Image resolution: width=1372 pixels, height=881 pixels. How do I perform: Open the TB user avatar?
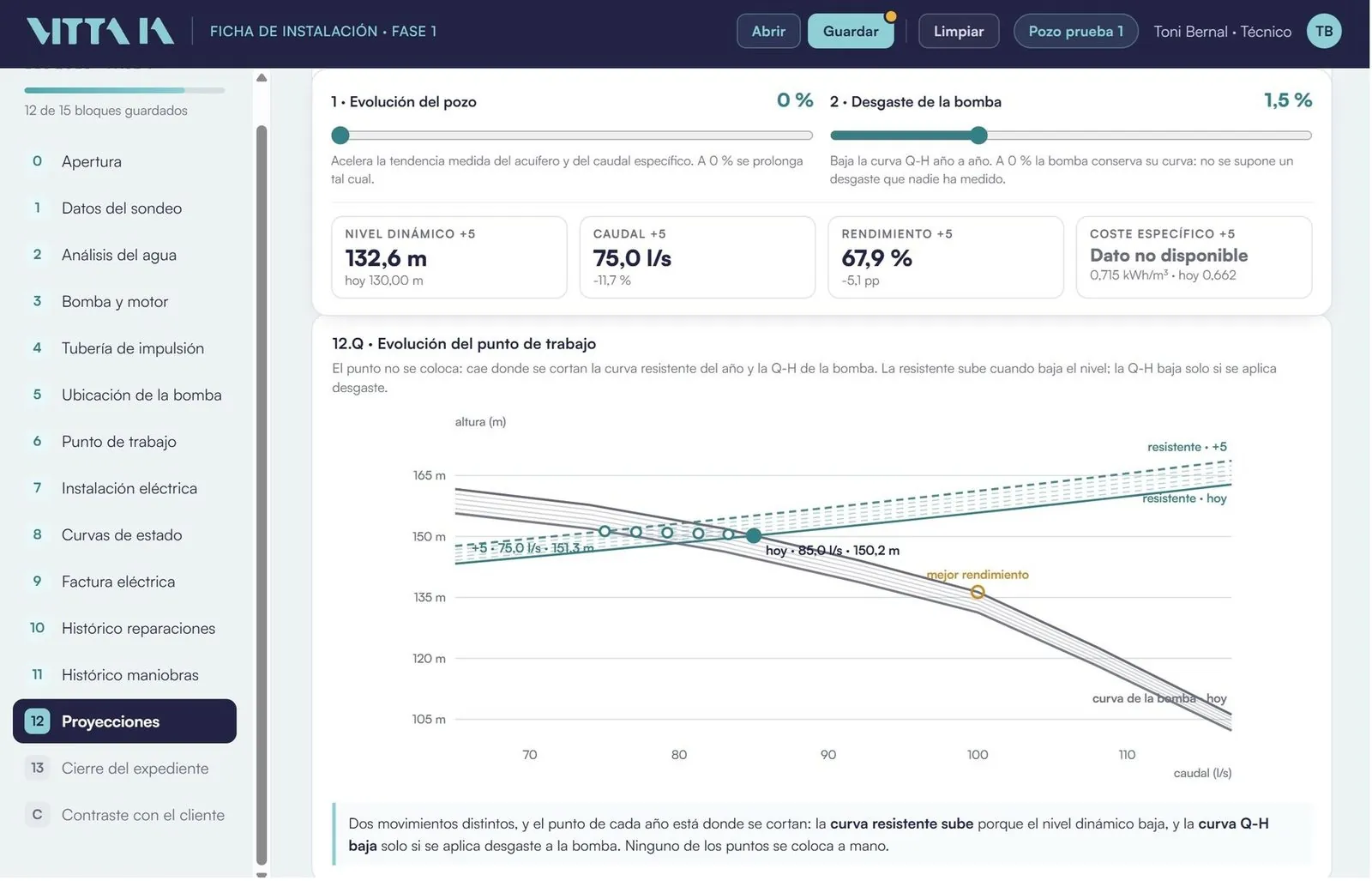pyautogui.click(x=1324, y=31)
